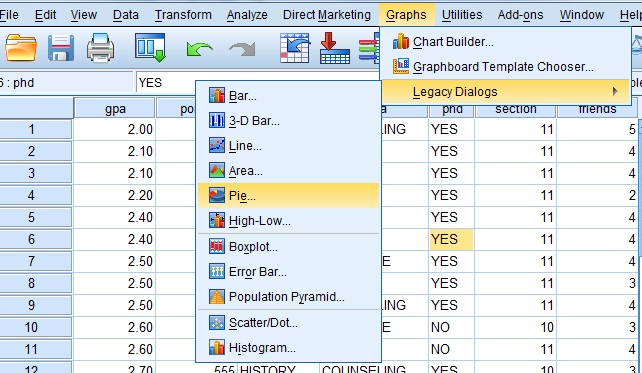Click highlighted YES cell in row 6
The image size is (642, 373).
click(x=451, y=239)
